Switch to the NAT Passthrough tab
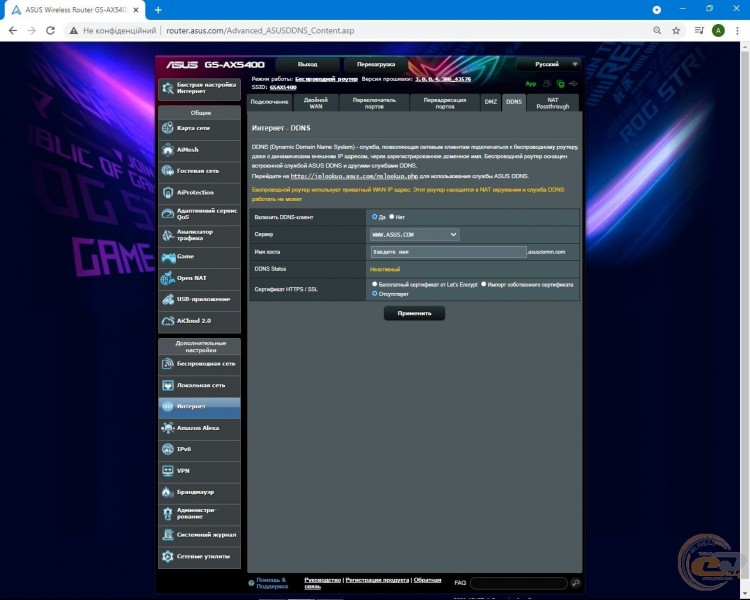This screenshot has width=750, height=600. [552, 102]
